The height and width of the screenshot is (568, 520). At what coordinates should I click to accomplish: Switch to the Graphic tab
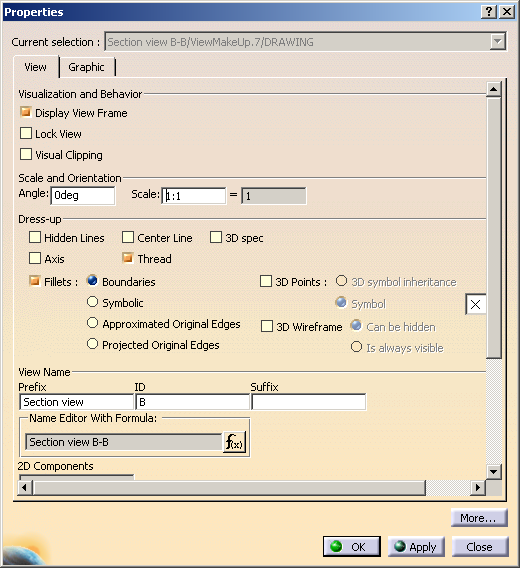(x=86, y=67)
